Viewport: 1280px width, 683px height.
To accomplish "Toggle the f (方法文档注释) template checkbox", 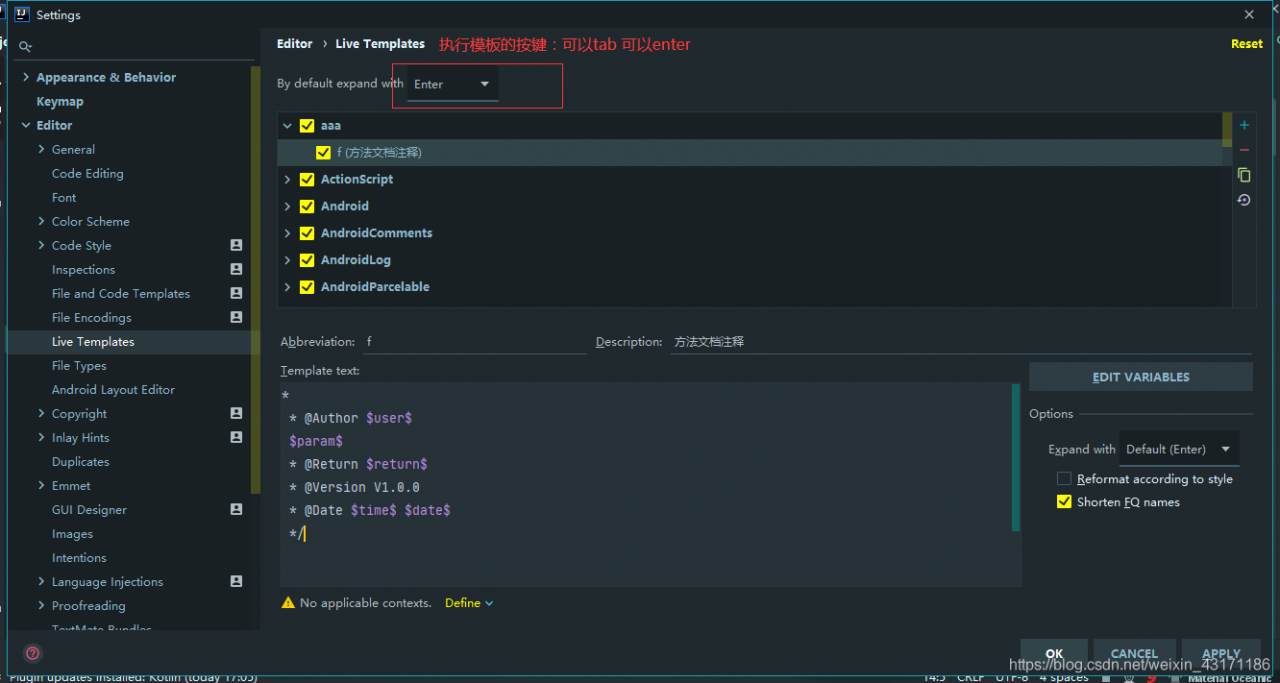I will (x=323, y=153).
